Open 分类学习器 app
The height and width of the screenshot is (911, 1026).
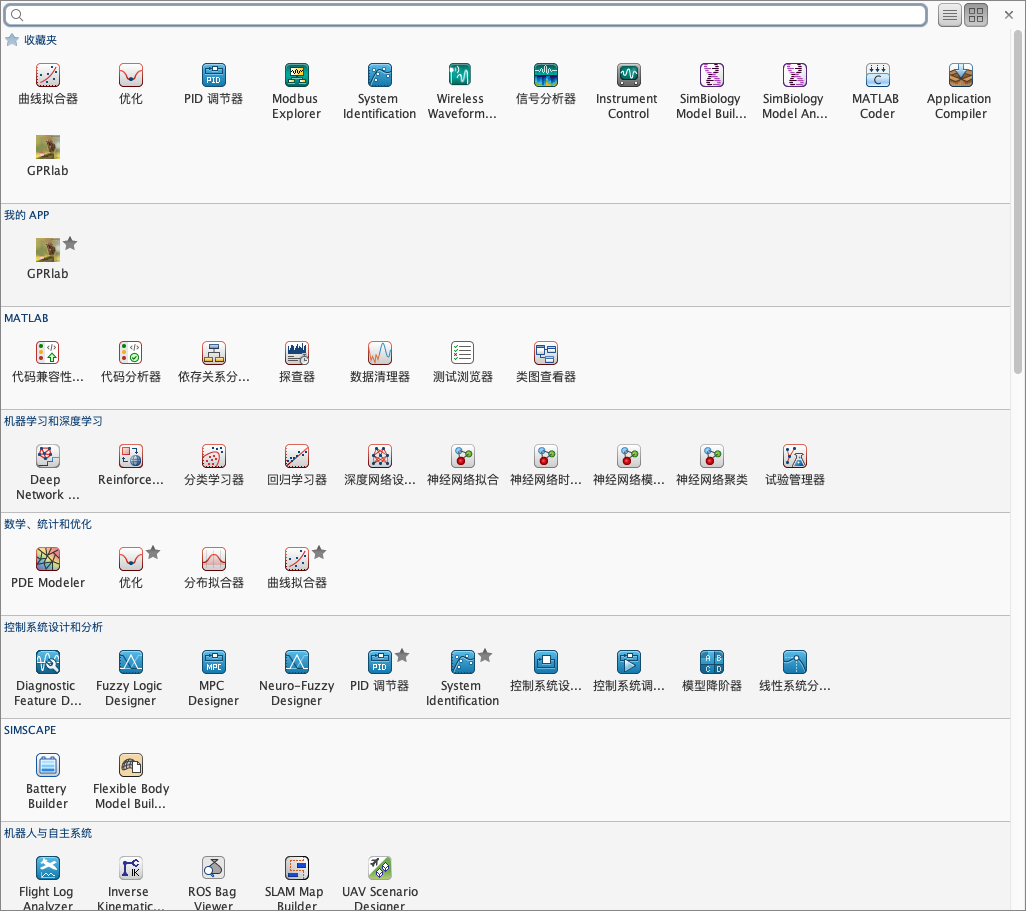(213, 465)
